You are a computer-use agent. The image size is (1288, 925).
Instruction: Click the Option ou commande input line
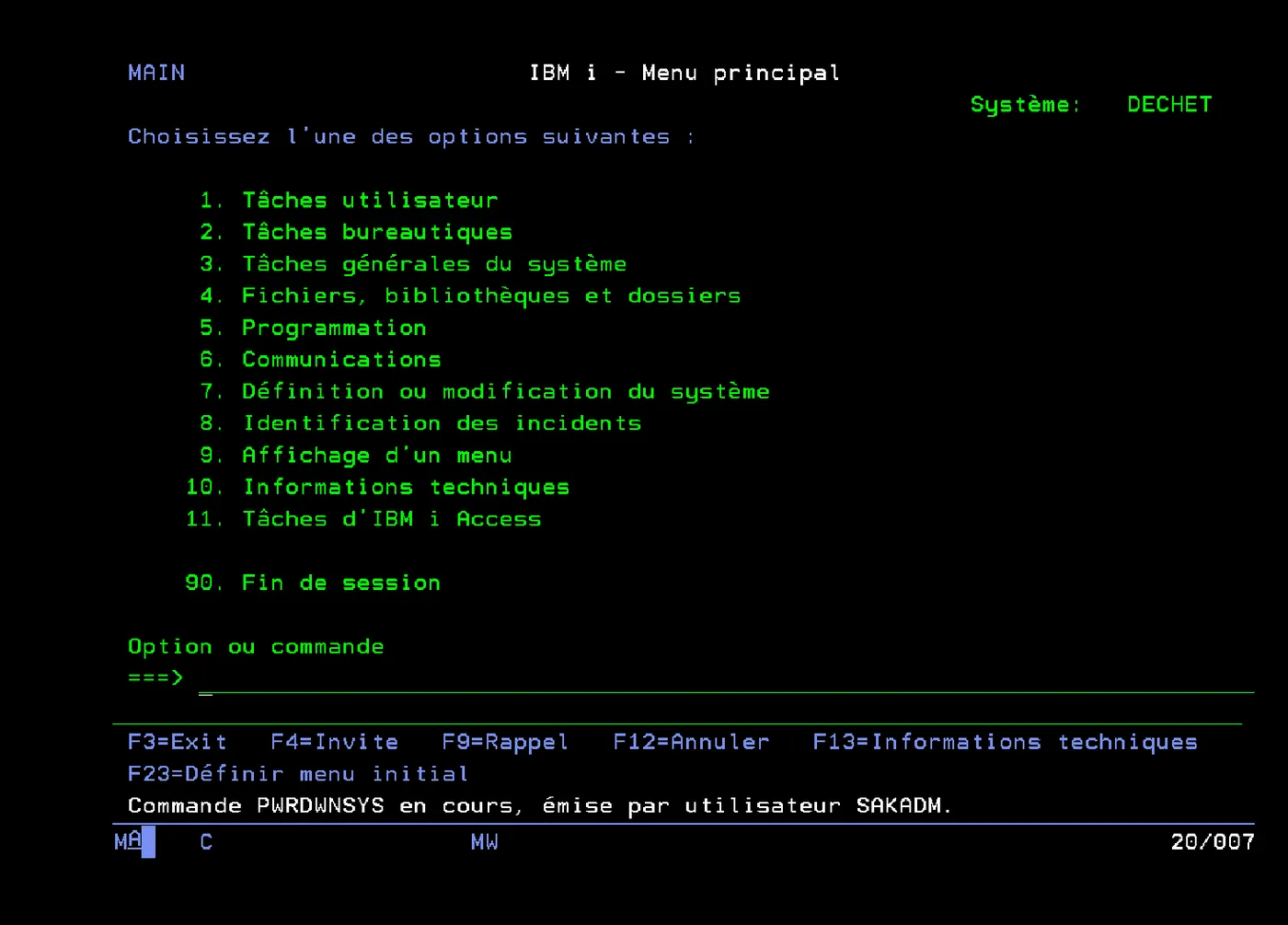pyautogui.click(x=726, y=679)
